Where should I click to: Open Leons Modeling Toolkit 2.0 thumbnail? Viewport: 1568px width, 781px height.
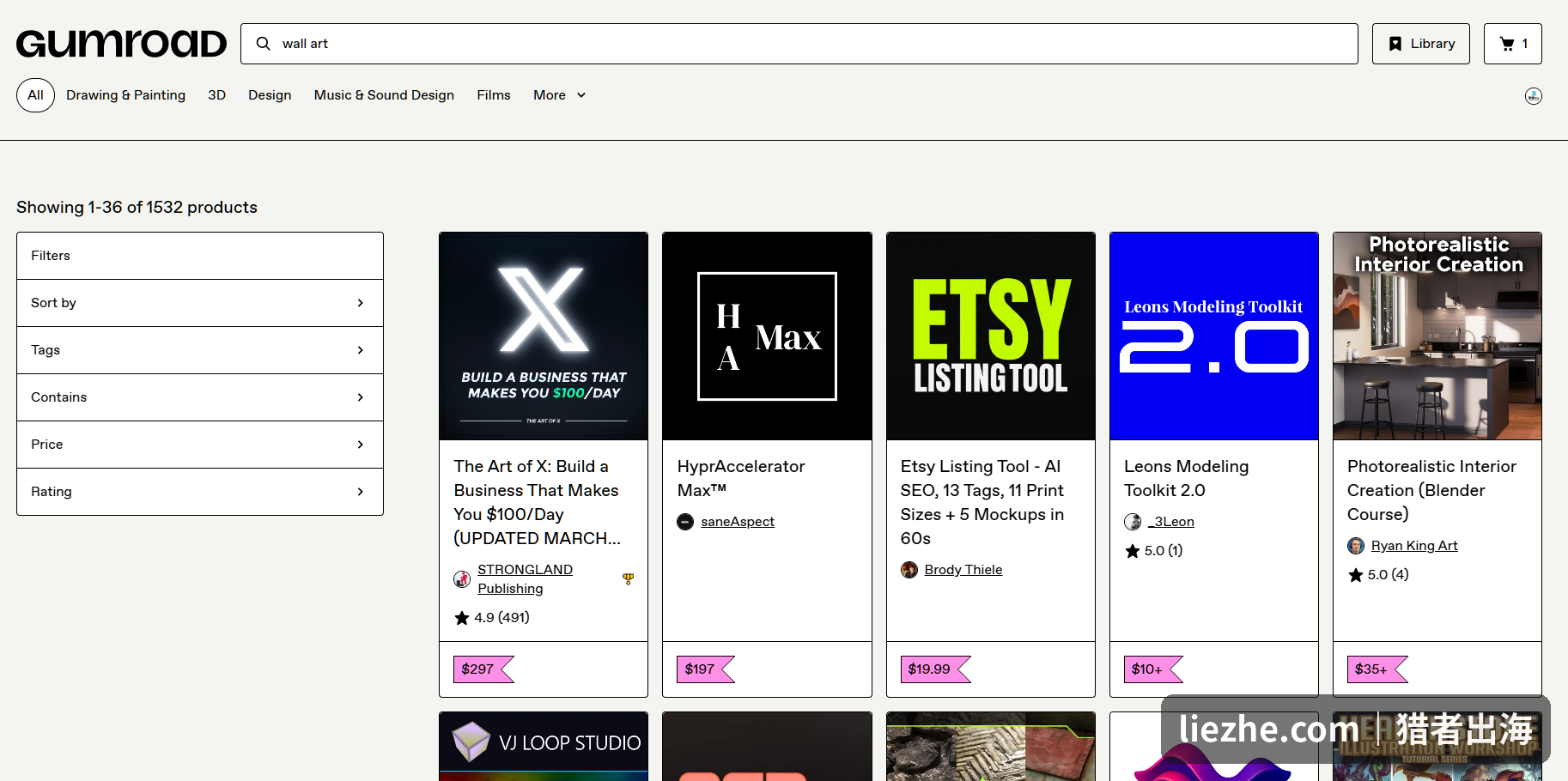click(1214, 336)
